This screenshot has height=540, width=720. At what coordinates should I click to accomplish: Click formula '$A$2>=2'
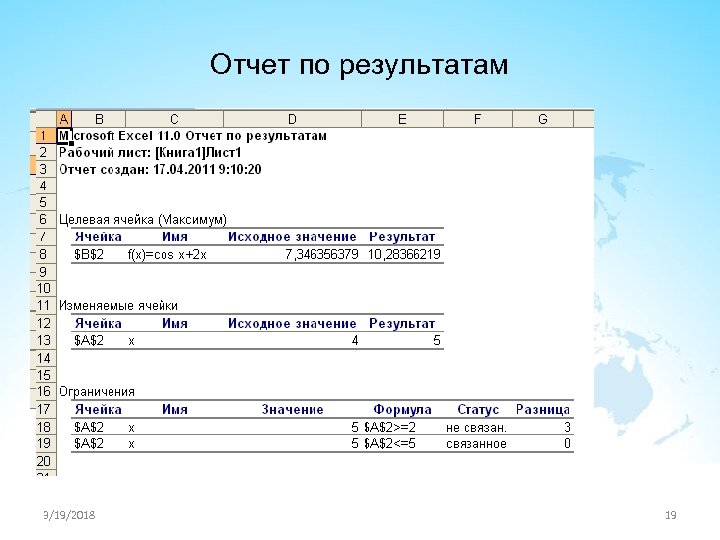(390, 428)
